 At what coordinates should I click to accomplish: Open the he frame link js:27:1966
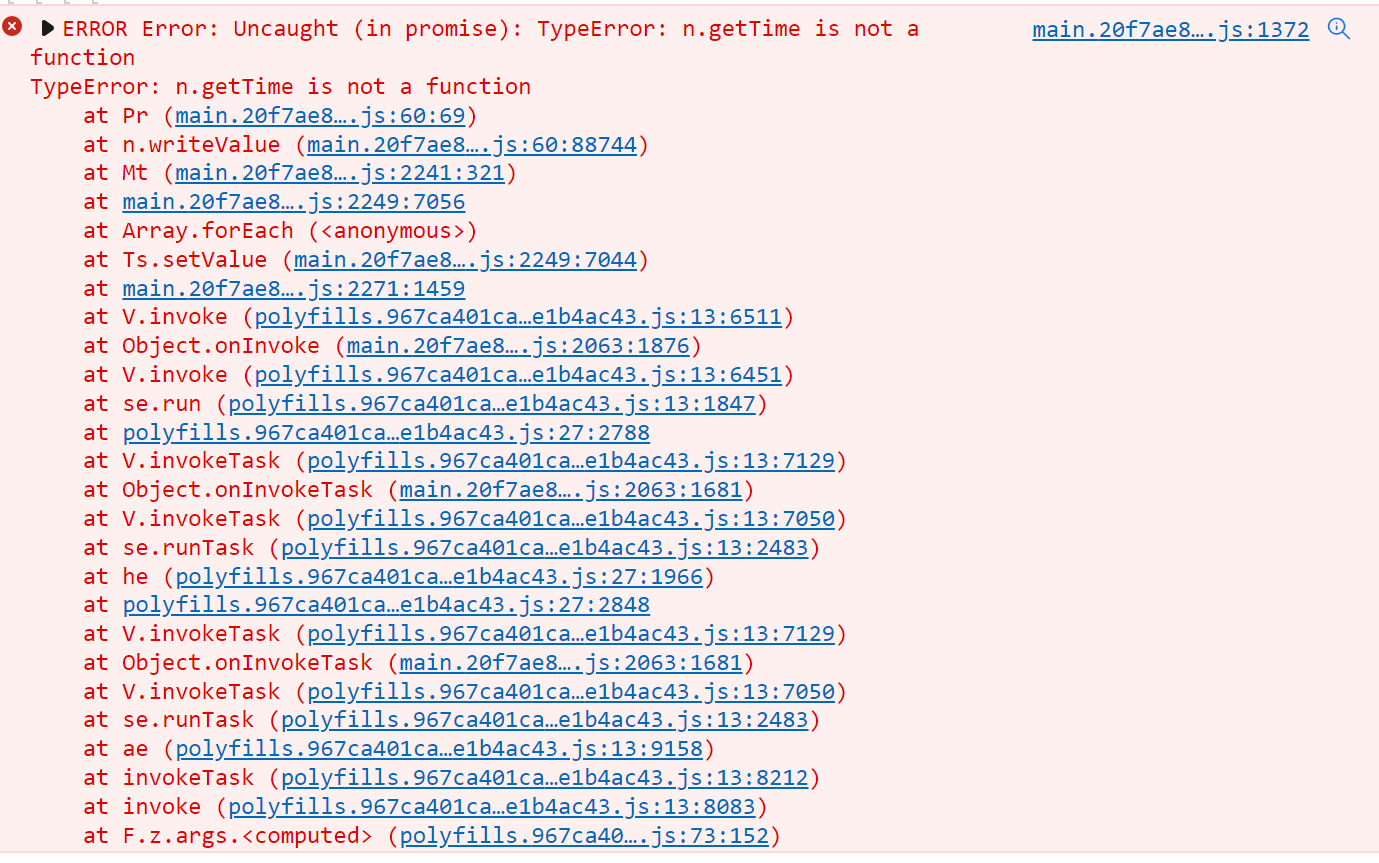(439, 577)
